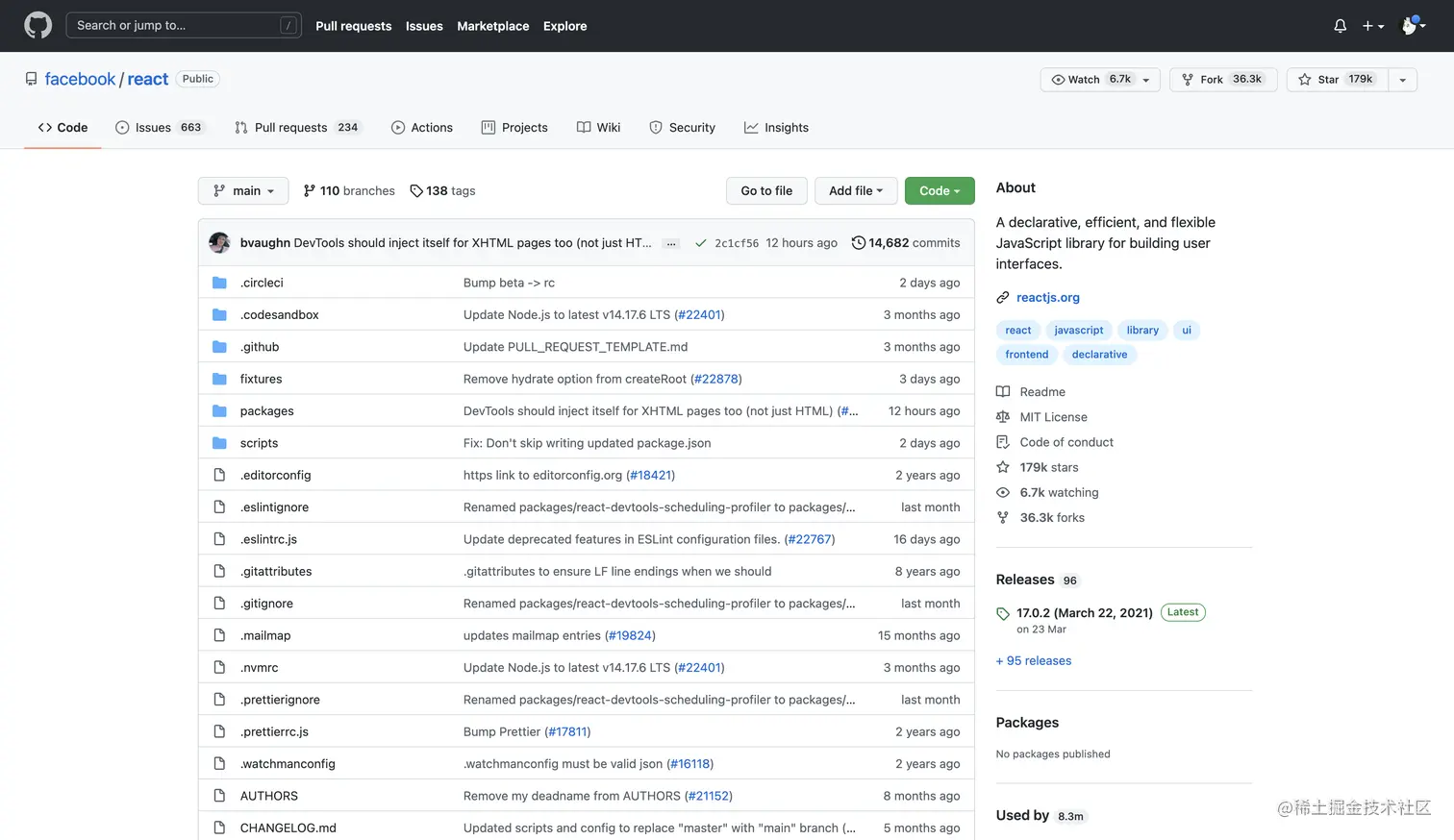Show the + 95 releases link
This screenshot has height=840, width=1454.
[1034, 660]
